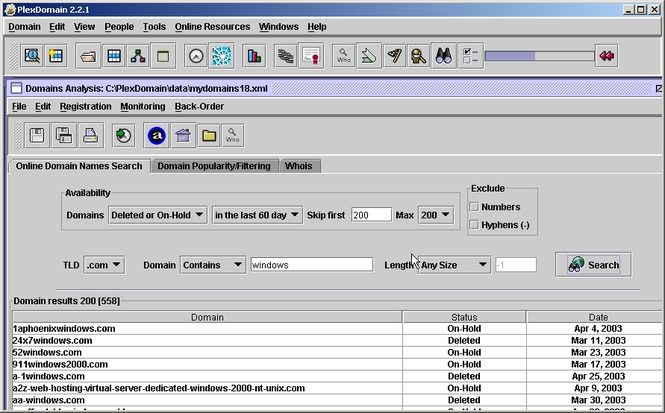Open the TLD .com dropdown
The image size is (665, 413).
(x=104, y=265)
